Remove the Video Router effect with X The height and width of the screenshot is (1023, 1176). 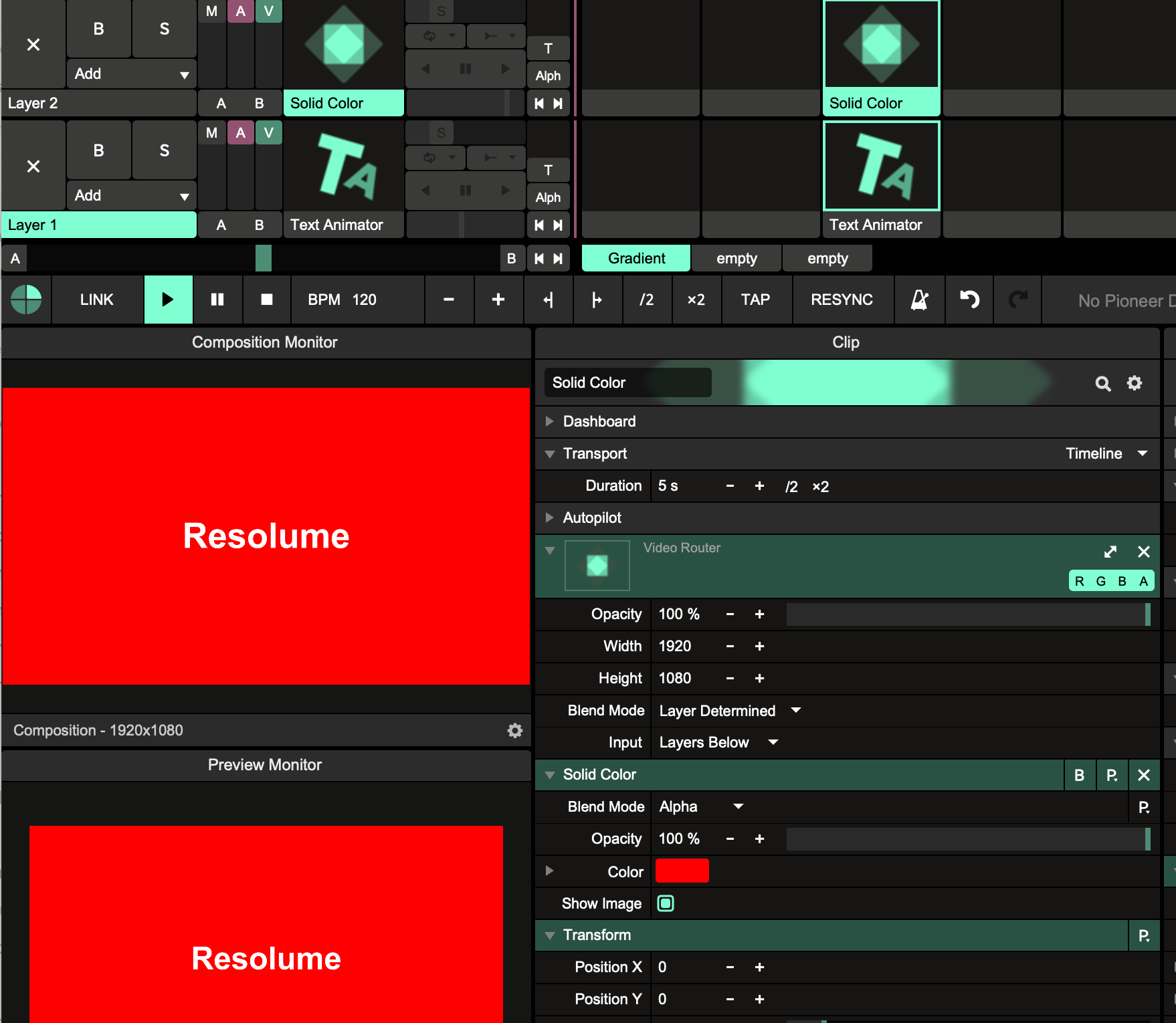click(1144, 552)
